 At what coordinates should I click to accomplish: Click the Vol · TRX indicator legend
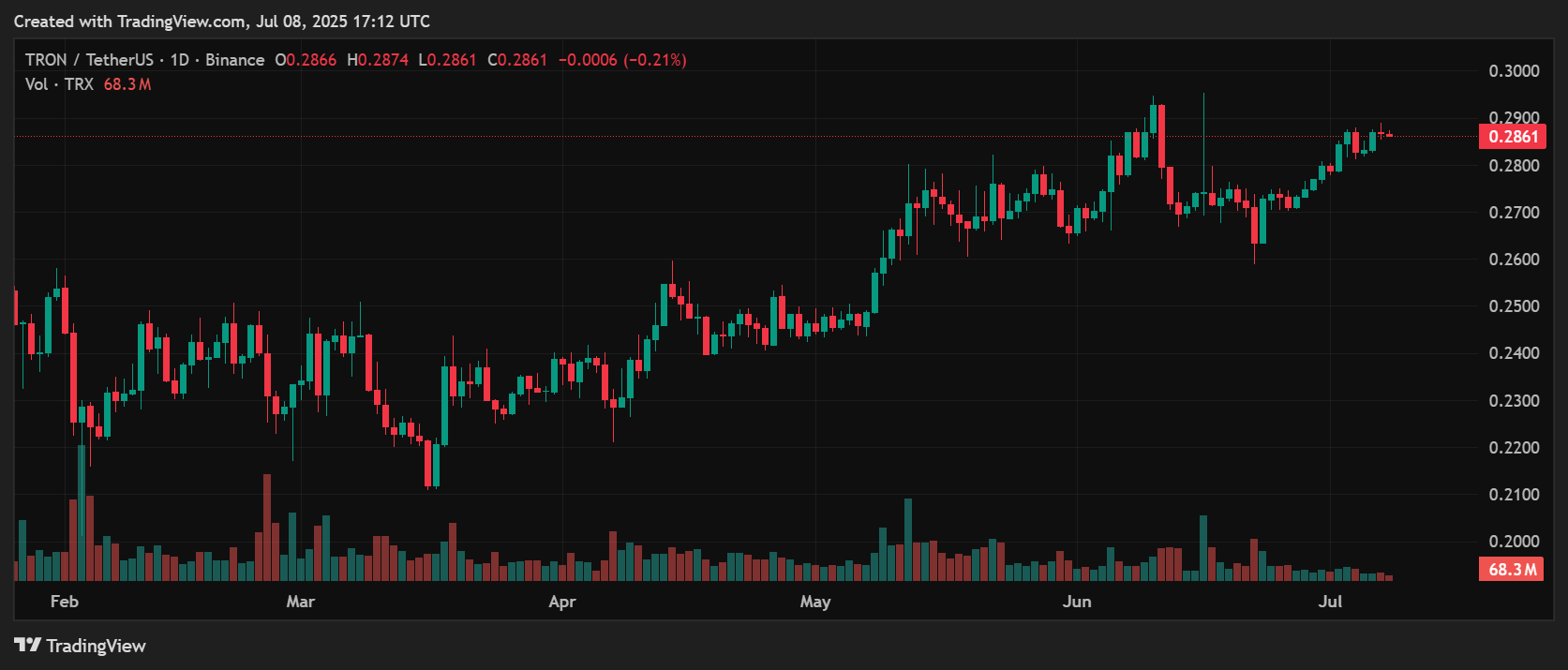click(59, 84)
